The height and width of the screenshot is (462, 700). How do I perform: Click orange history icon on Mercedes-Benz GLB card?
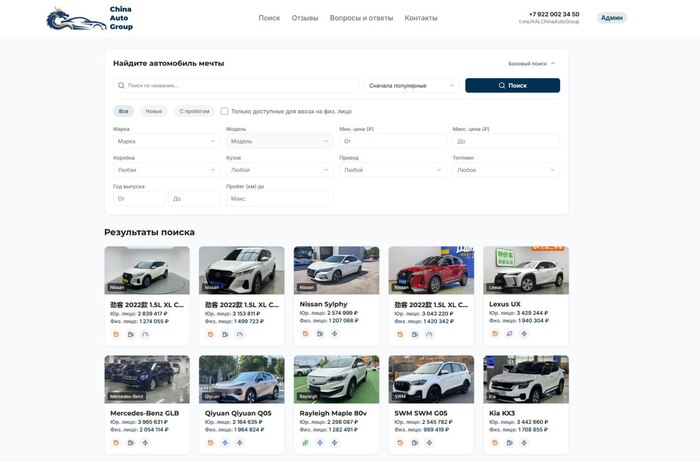pos(116,443)
